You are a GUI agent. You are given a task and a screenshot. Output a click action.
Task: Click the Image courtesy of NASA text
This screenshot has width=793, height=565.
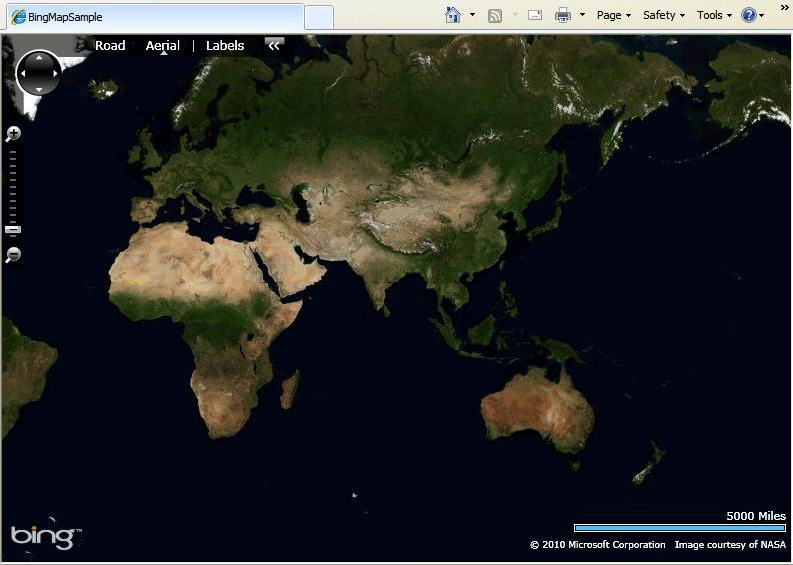click(x=730, y=545)
